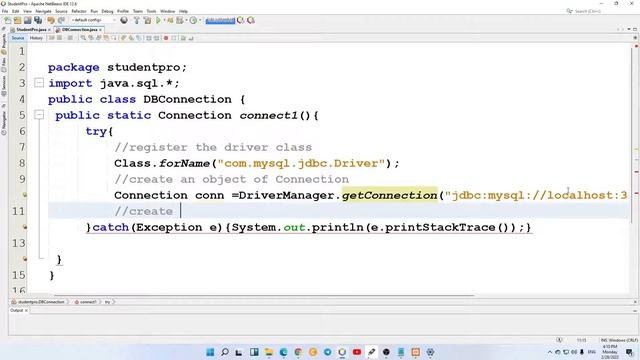Click the Profile Project toolbar icon
Image resolution: width=640 pixels, height=360 pixels.
coord(193,20)
